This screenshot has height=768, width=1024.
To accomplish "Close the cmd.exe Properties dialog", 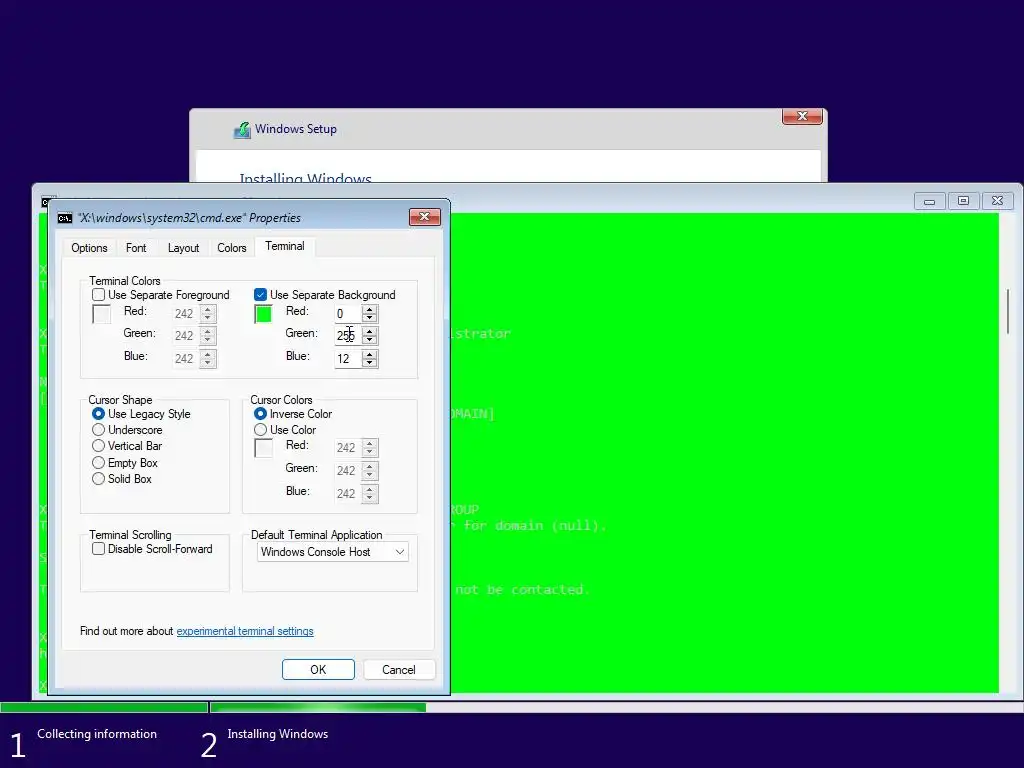I will 424,217.
